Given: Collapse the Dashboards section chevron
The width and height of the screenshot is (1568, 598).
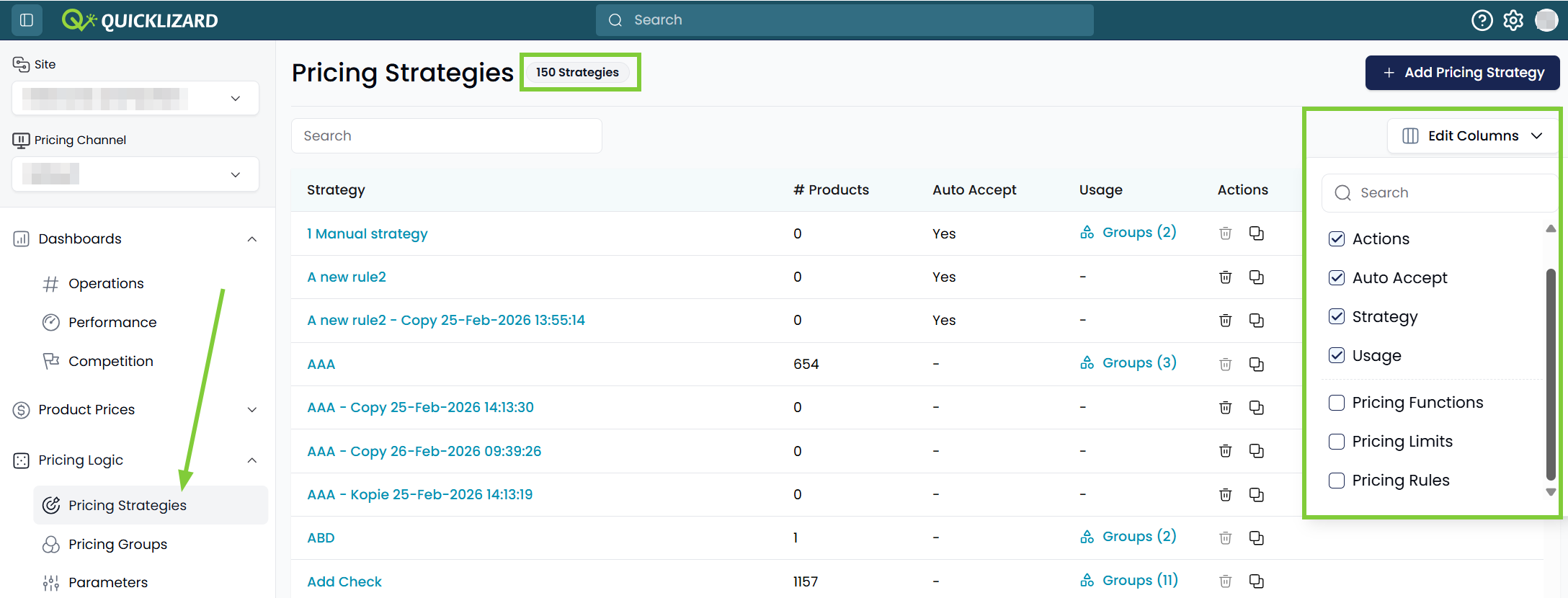Looking at the screenshot, I should (252, 239).
